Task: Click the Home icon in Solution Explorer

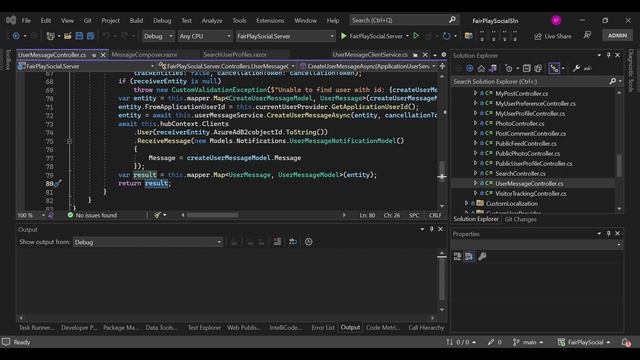Action: click(x=481, y=69)
